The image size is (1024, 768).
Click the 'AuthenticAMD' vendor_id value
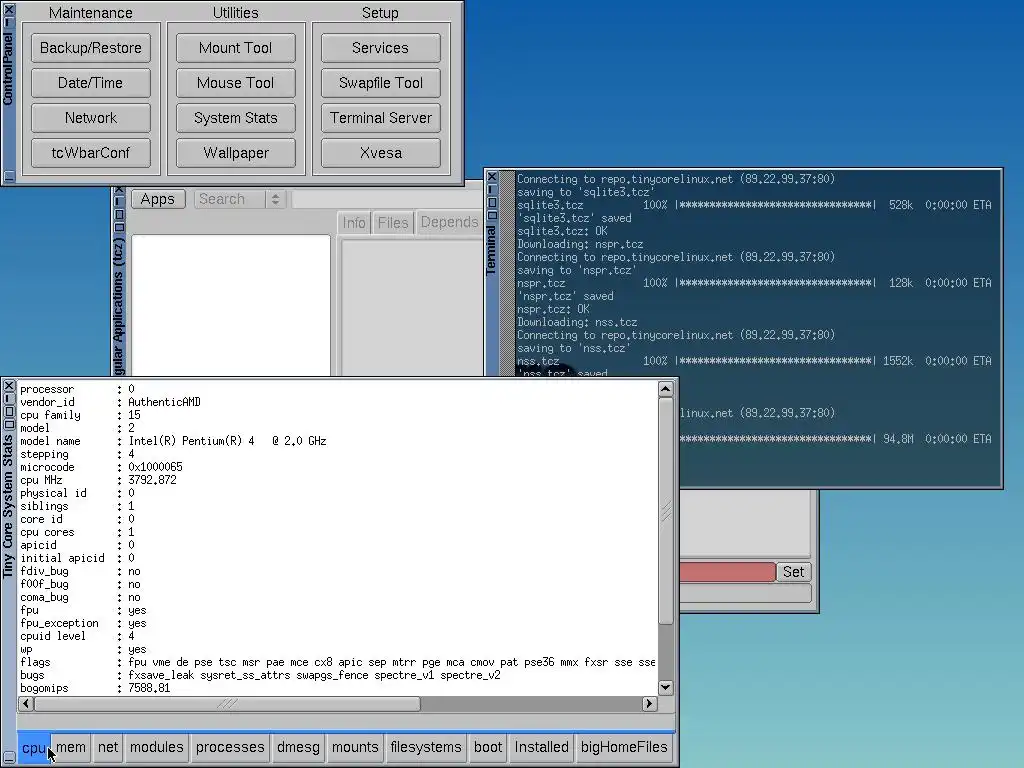click(165, 402)
